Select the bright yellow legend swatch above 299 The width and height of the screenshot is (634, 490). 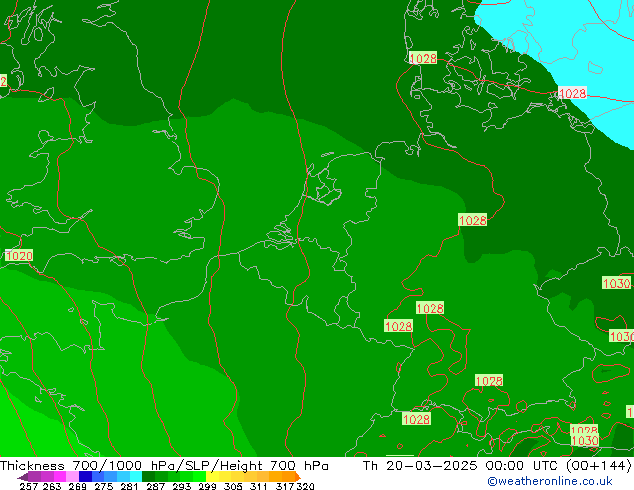212,476
